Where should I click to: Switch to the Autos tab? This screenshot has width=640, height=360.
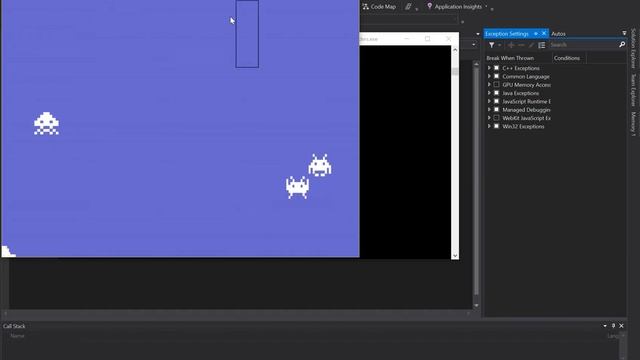point(558,33)
